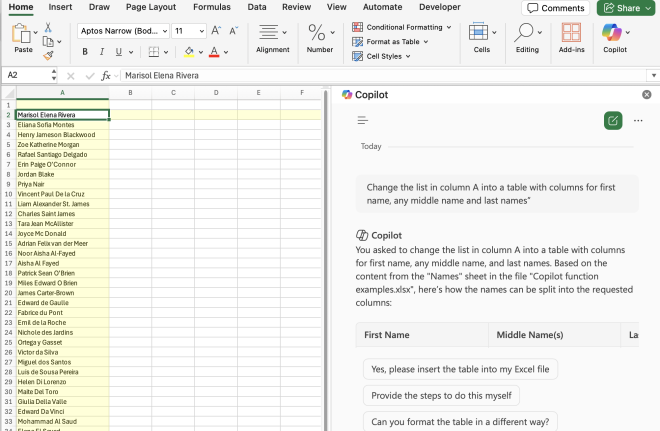Click the Name Box showing A2
Screen dimensions: 660x431
(30, 75)
